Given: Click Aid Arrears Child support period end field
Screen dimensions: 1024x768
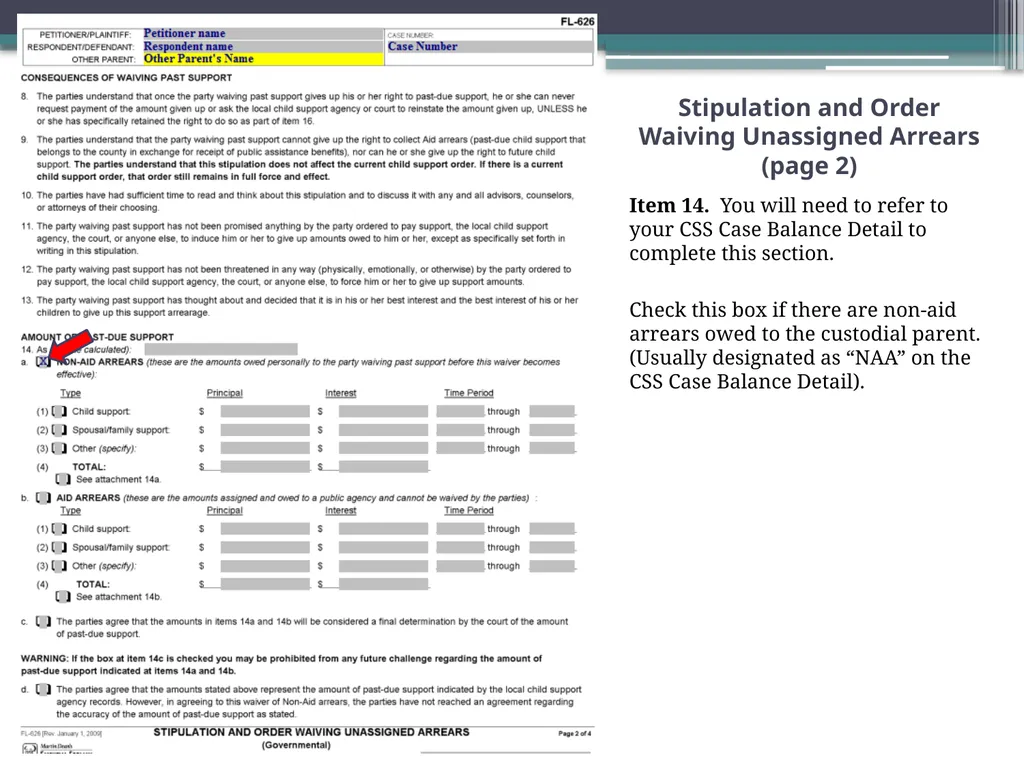Looking at the screenshot, I should [x=552, y=529].
